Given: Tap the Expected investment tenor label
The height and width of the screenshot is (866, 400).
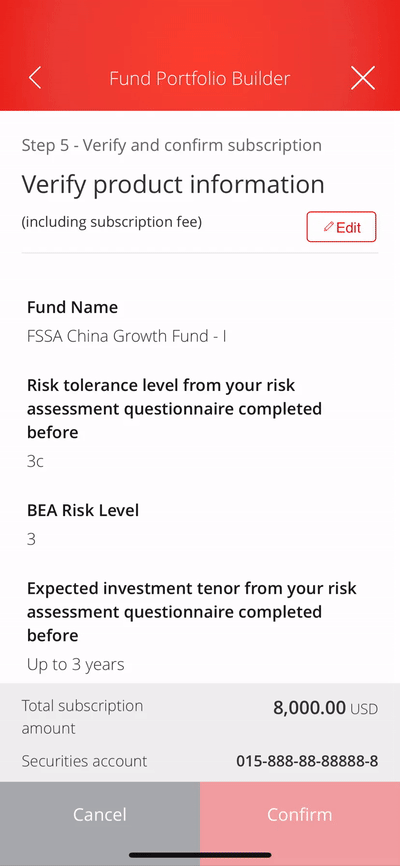Looking at the screenshot, I should coord(192,612).
